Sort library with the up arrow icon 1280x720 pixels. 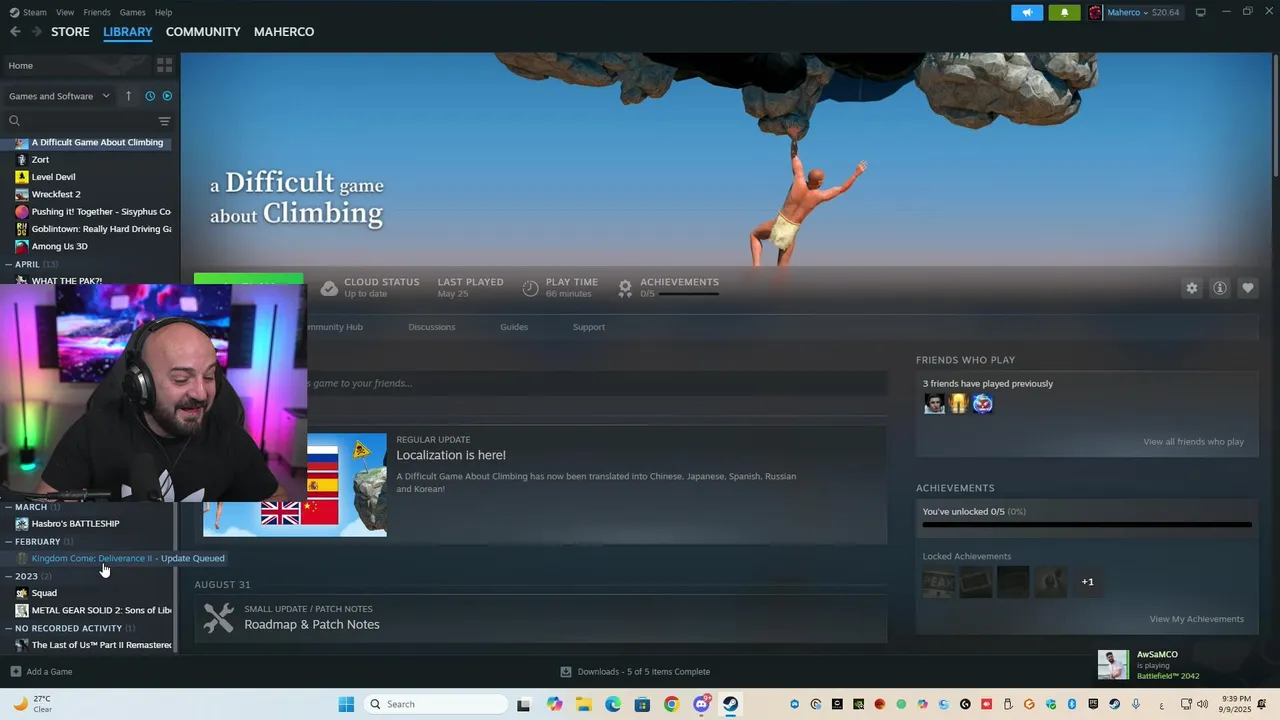(128, 96)
